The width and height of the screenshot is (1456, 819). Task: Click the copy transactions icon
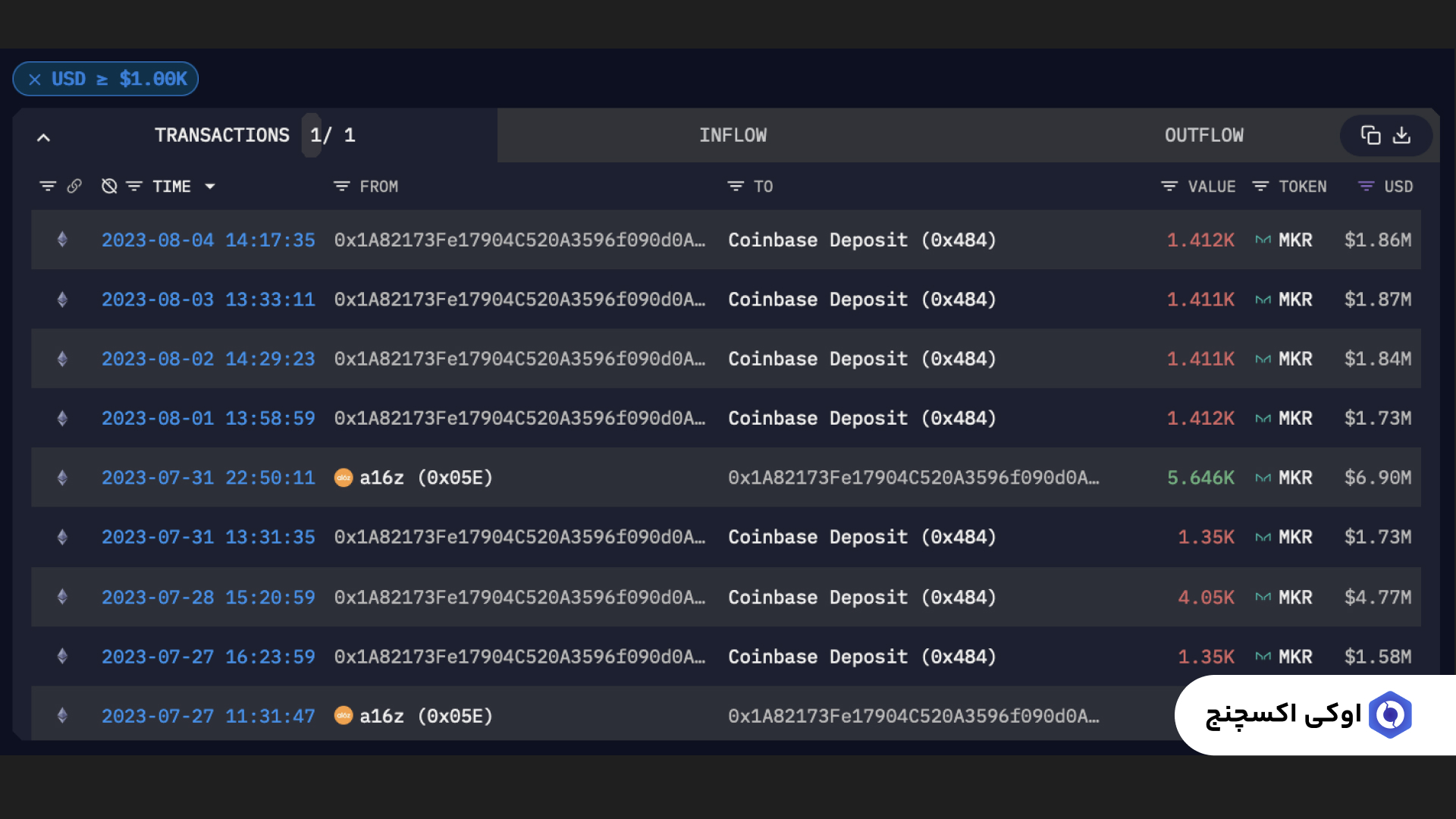pyautogui.click(x=1370, y=135)
